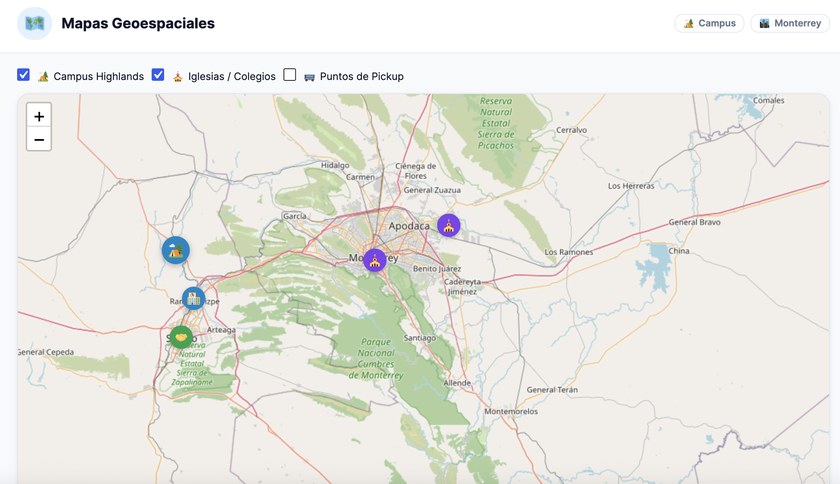This screenshot has height=484, width=840.
Task: Click the Monterrey button in header
Action: coord(790,23)
